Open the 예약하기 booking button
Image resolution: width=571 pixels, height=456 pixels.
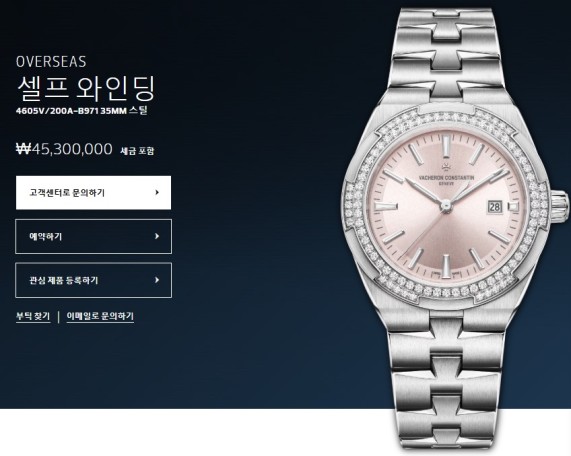coord(93,236)
